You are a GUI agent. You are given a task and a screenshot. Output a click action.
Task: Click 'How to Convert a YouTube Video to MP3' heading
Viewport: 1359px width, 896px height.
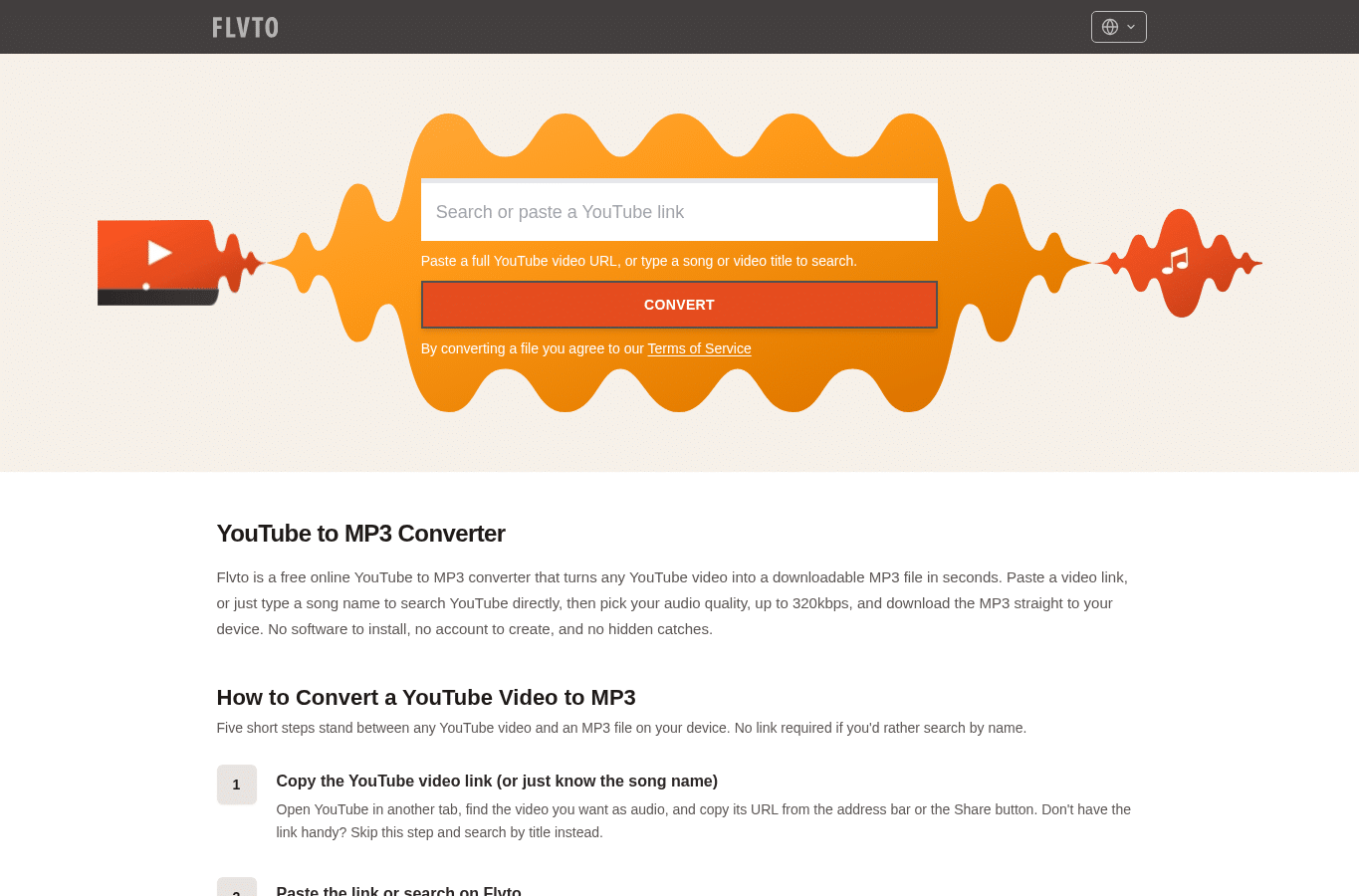point(426,697)
